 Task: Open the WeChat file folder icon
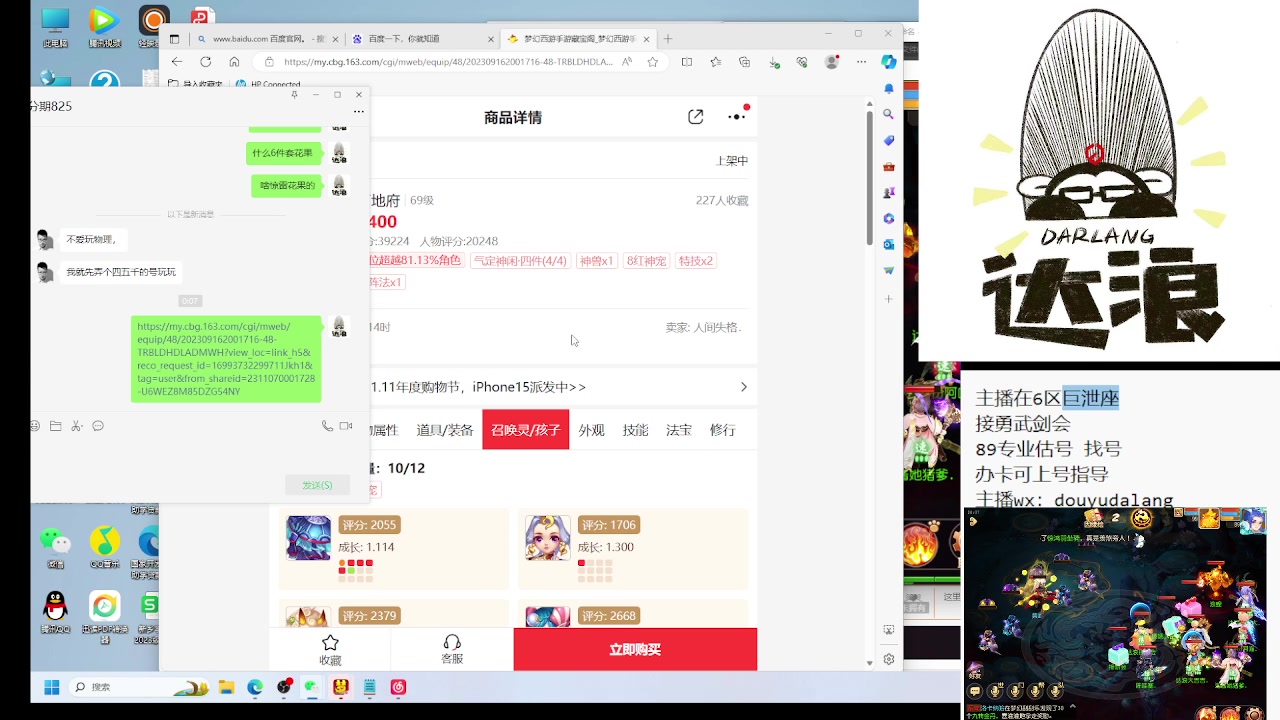click(x=56, y=426)
